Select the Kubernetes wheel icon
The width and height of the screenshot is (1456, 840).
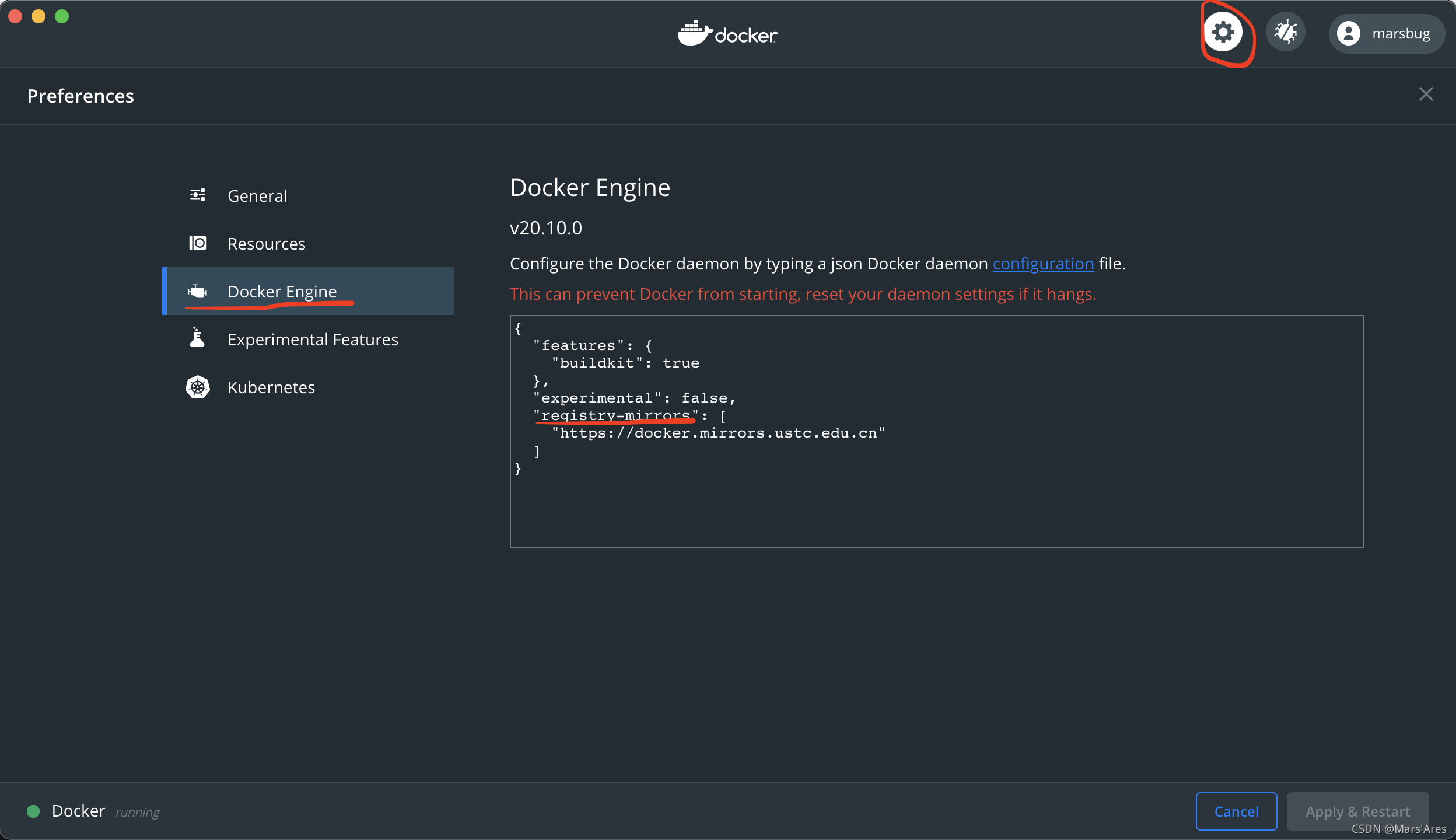click(x=198, y=387)
